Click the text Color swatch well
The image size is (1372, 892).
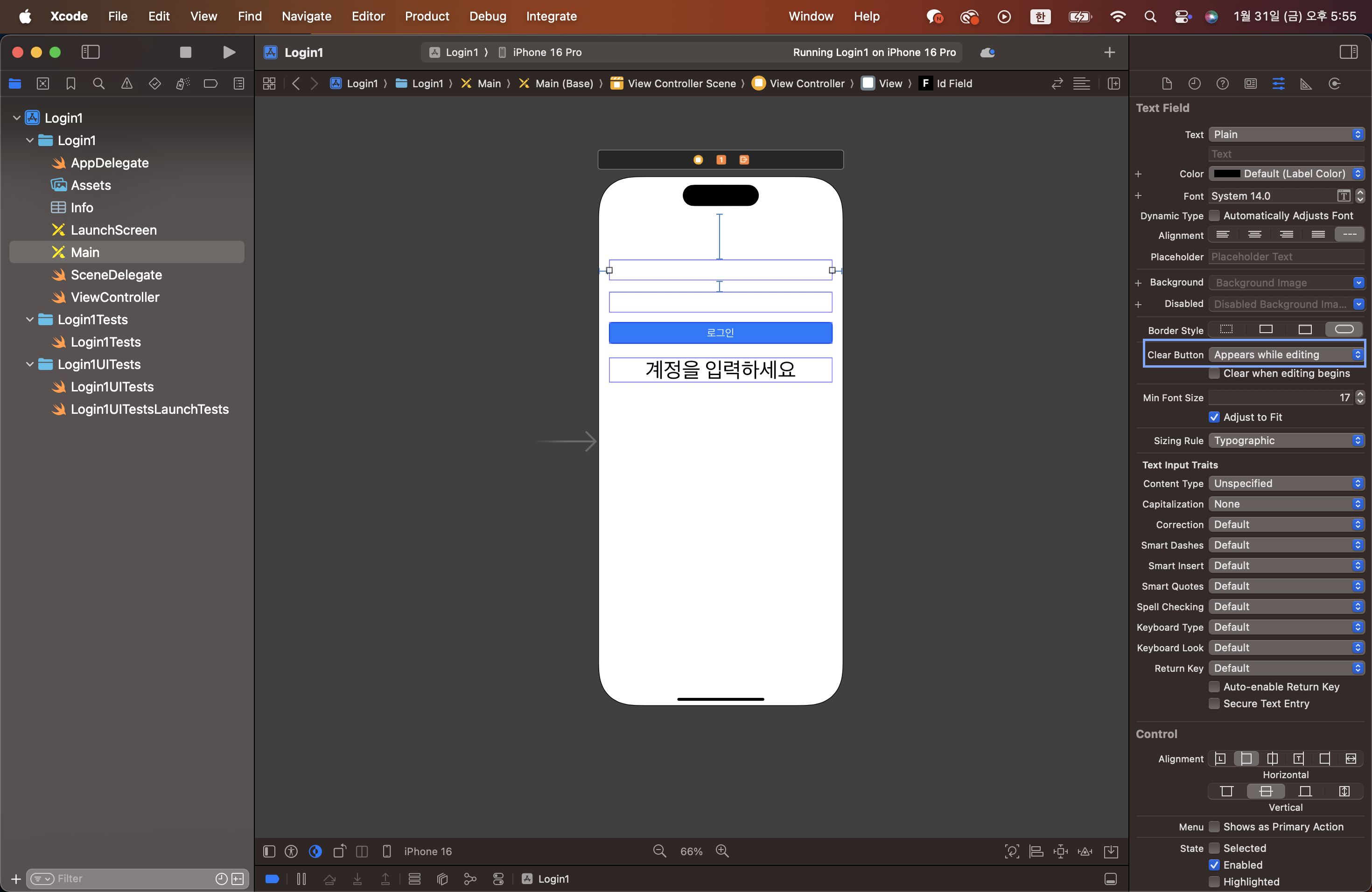click(1227, 174)
